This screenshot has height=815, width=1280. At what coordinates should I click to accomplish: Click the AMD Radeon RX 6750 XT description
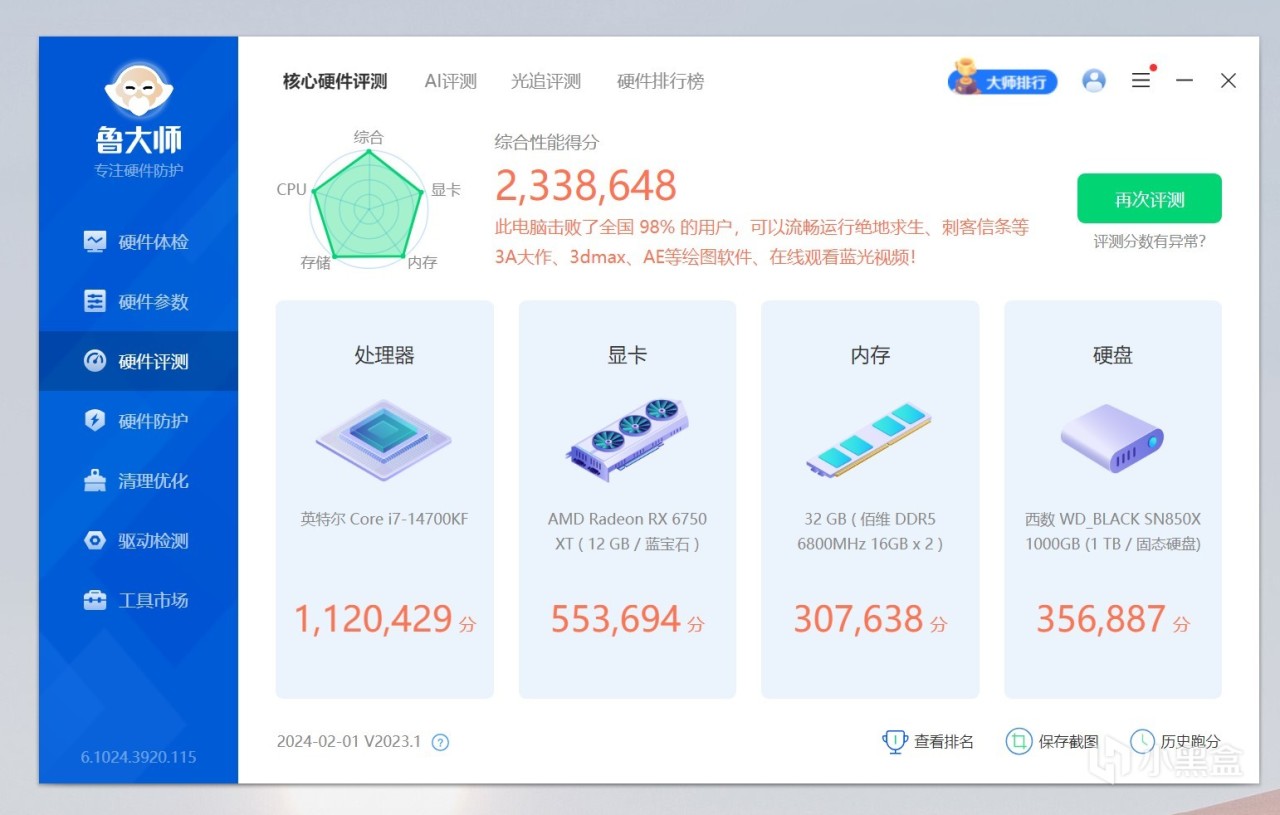[x=627, y=531]
